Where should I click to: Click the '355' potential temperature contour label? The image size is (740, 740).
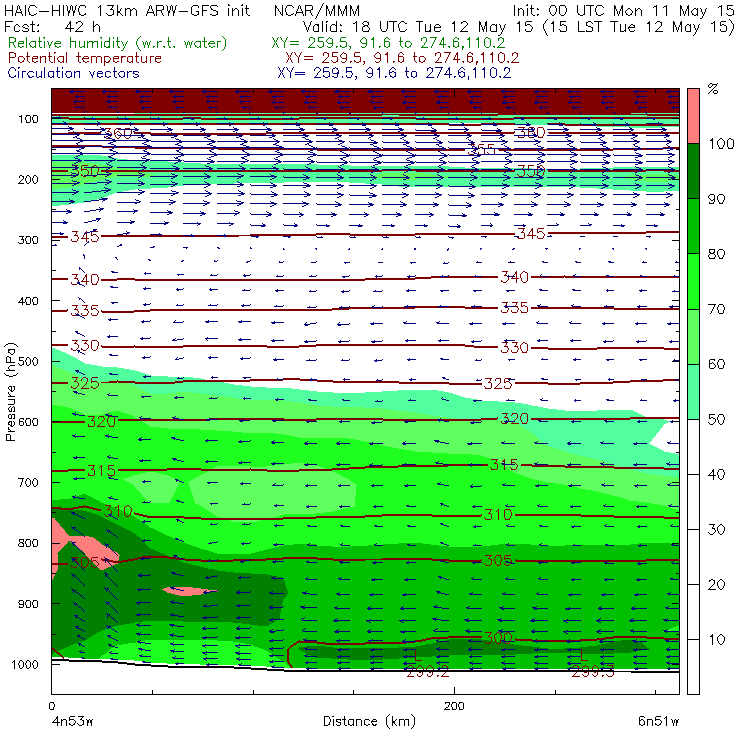point(482,150)
